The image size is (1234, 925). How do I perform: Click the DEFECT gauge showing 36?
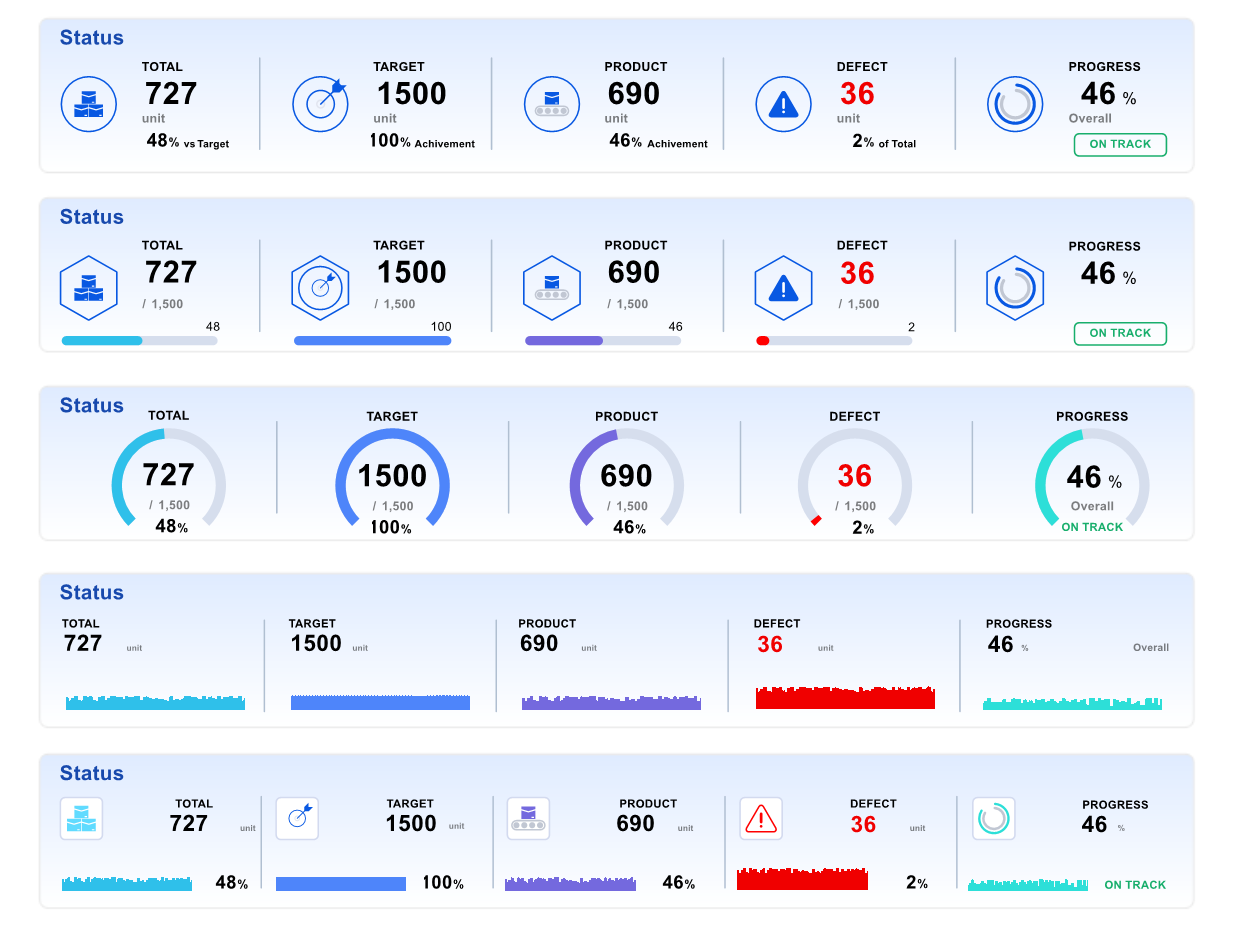[855, 478]
